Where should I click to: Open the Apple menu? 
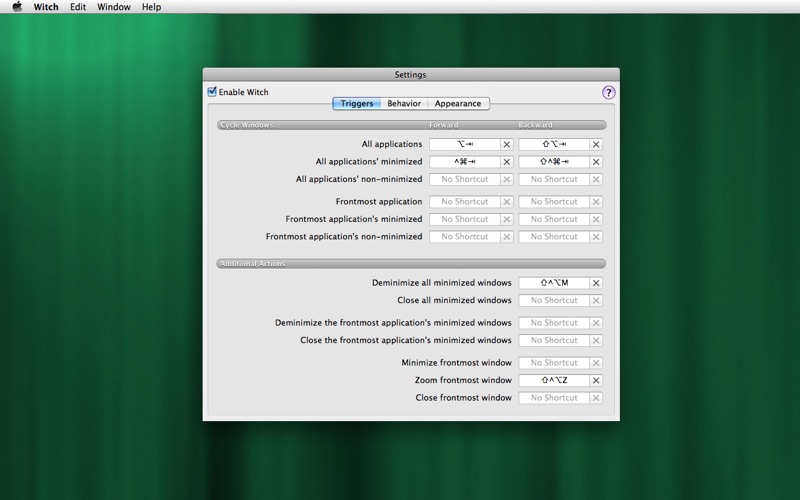[x=16, y=7]
